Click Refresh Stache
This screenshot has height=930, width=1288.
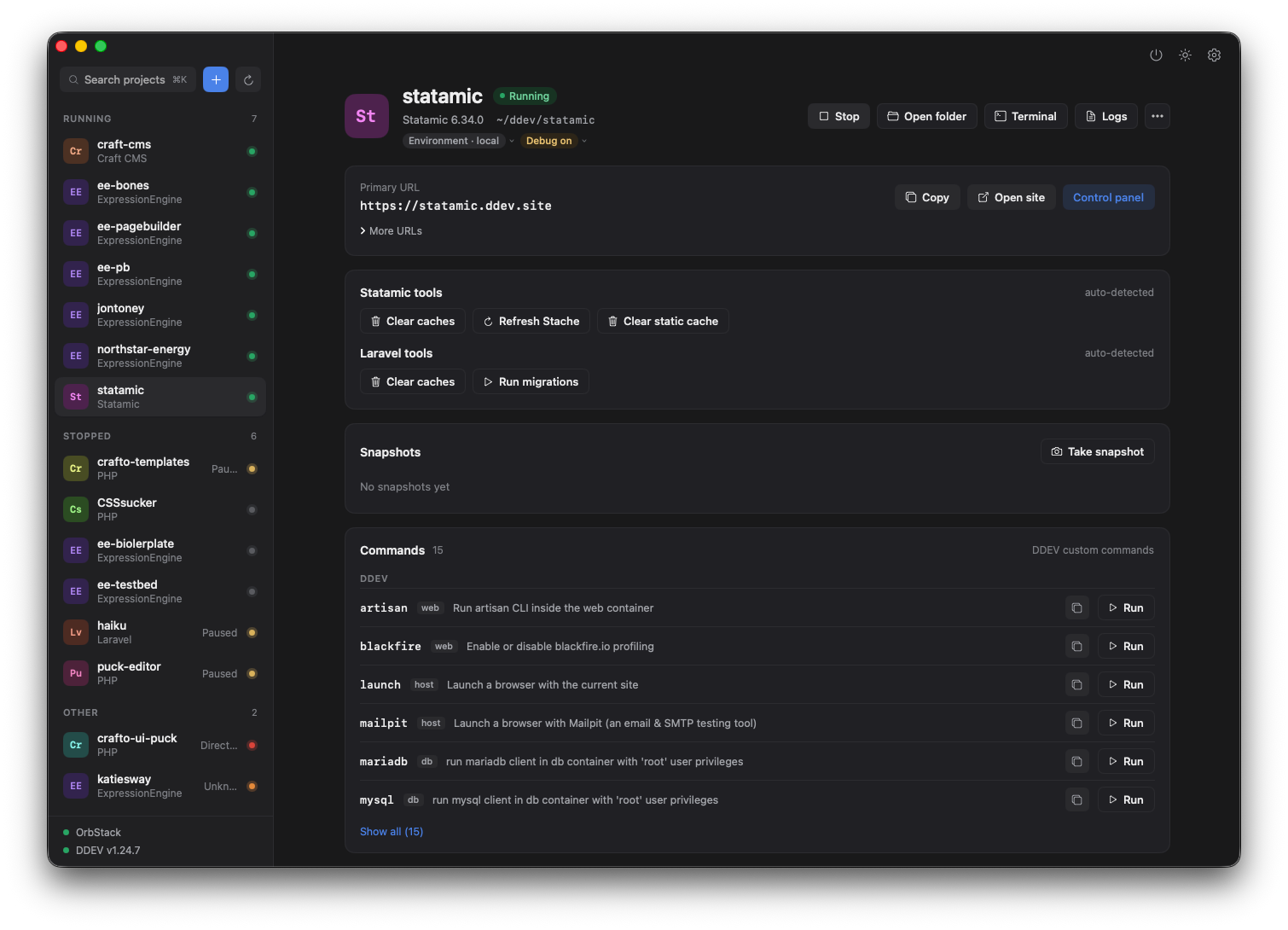pos(531,321)
